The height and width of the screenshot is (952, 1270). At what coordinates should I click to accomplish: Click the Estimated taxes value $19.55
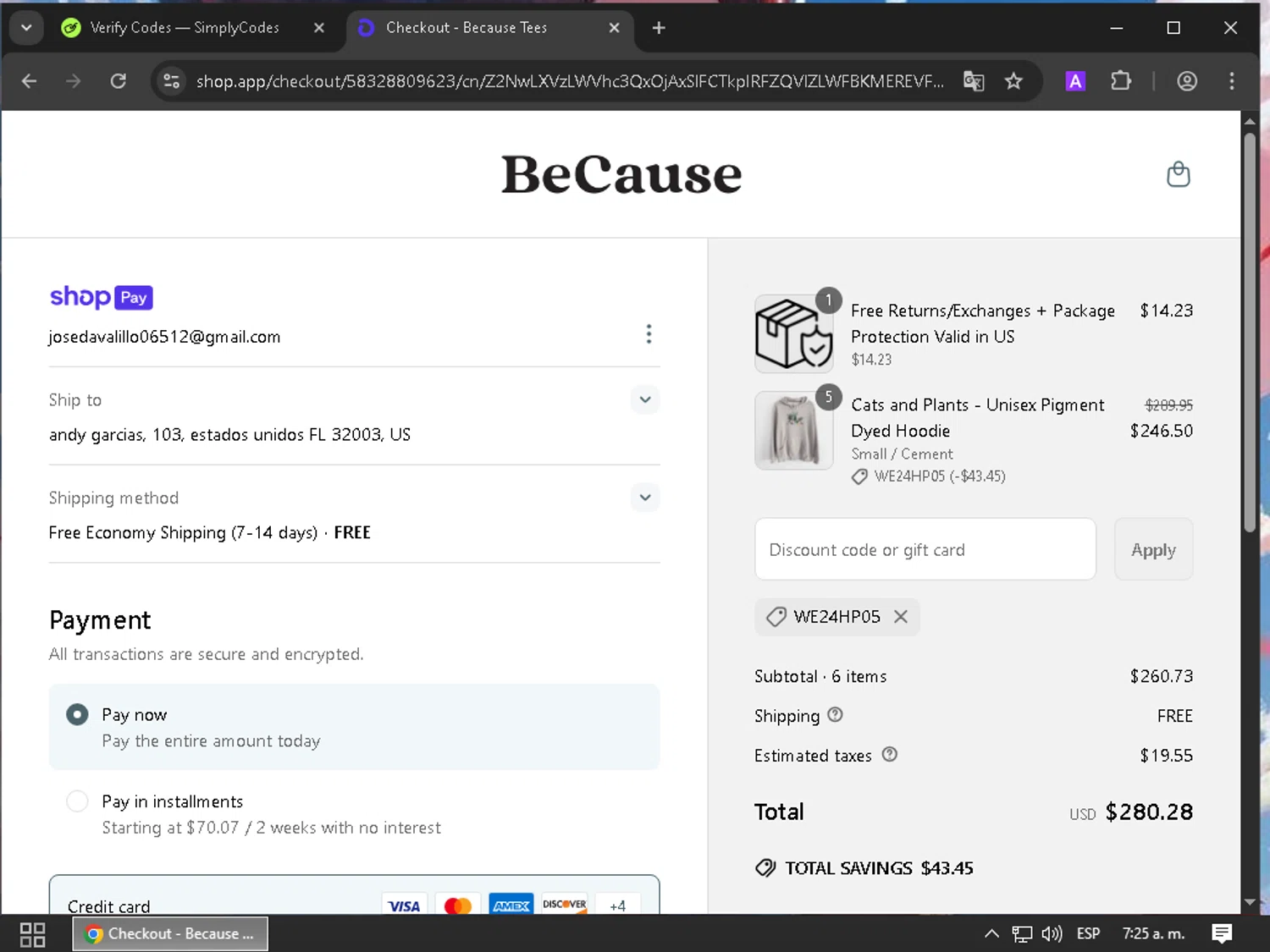coord(1166,755)
